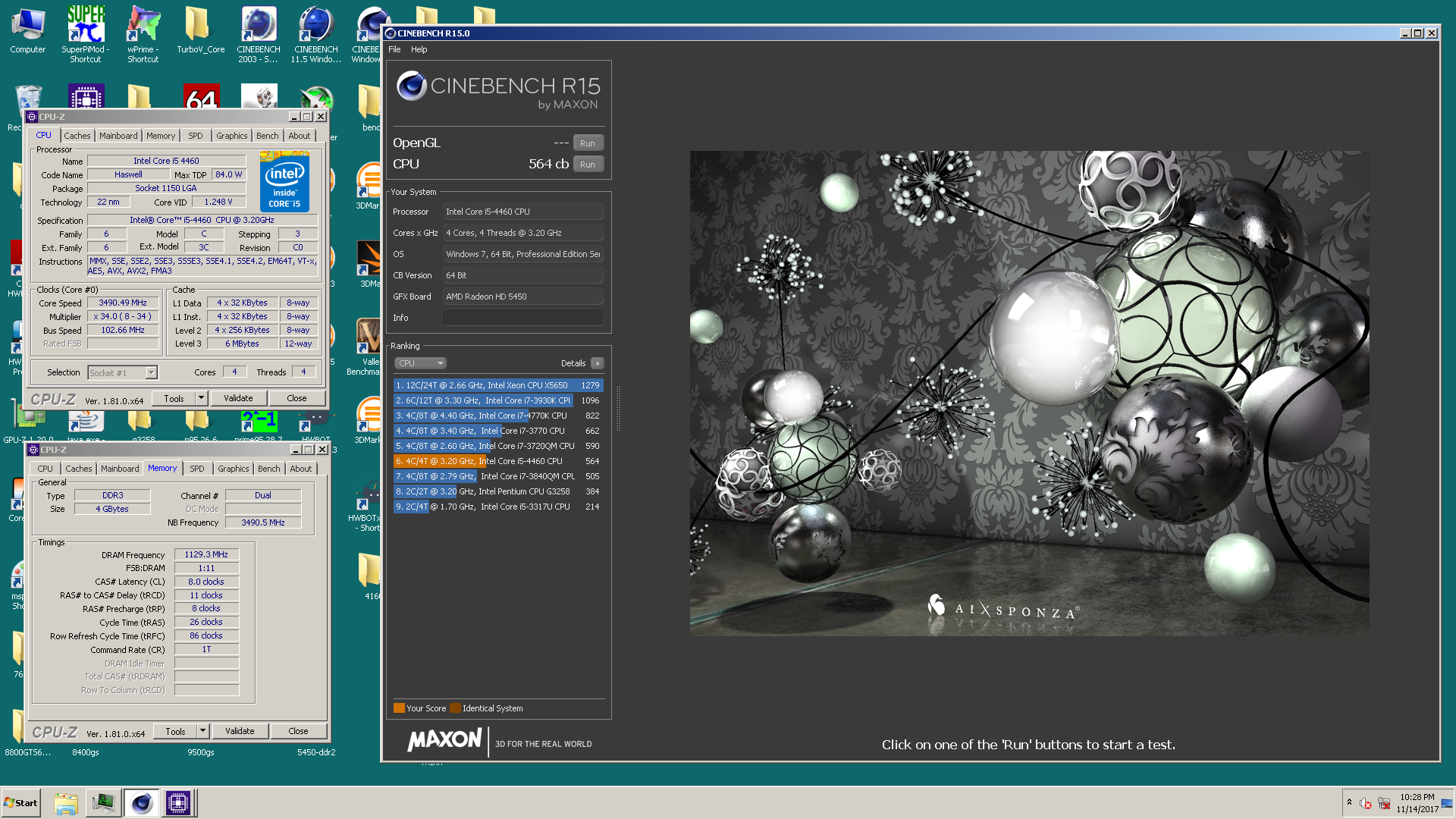Click the DRAM Frequency value 1129.3 MHz
This screenshot has width=1456, height=819.
click(206, 554)
